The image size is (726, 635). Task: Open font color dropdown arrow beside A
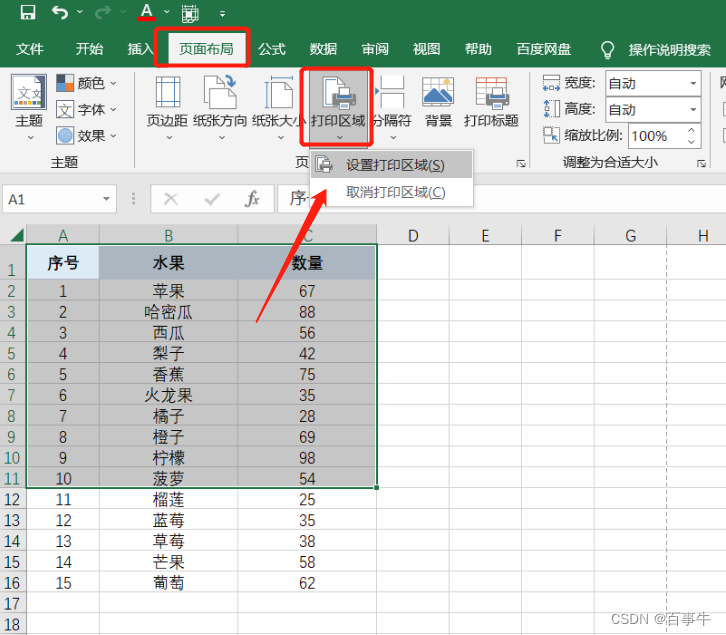click(x=167, y=12)
